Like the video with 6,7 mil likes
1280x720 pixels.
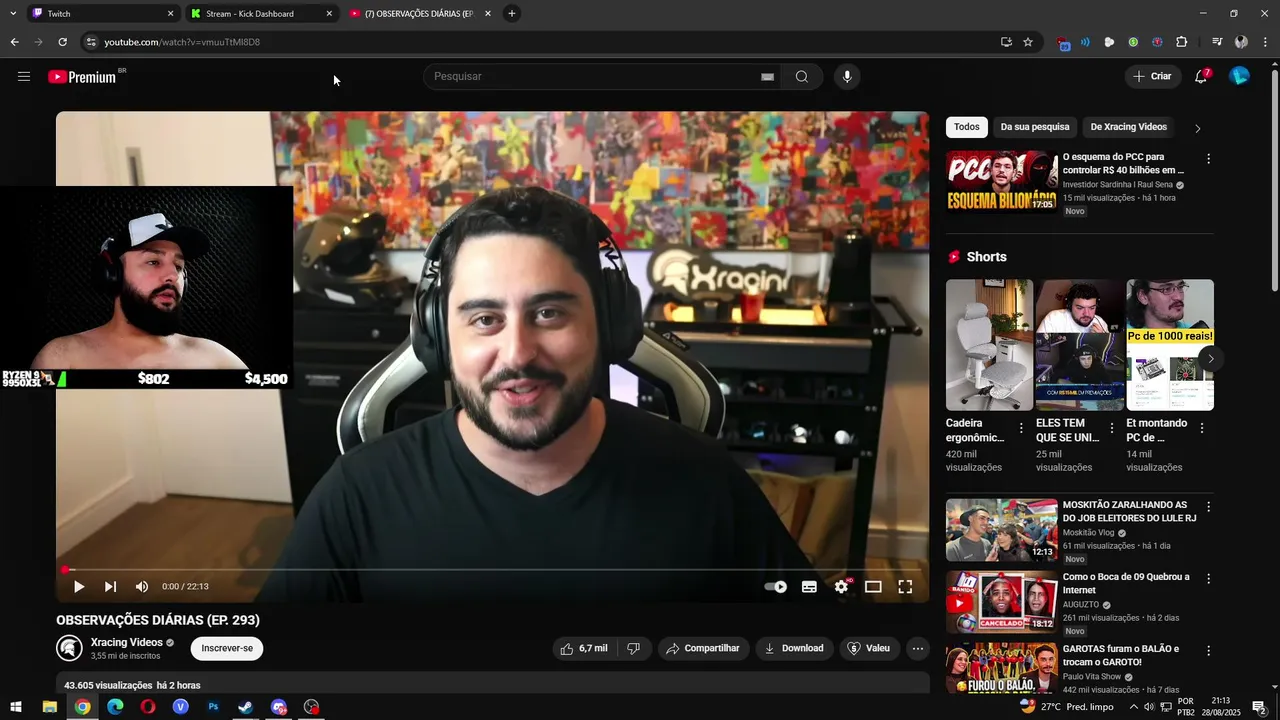pos(584,648)
